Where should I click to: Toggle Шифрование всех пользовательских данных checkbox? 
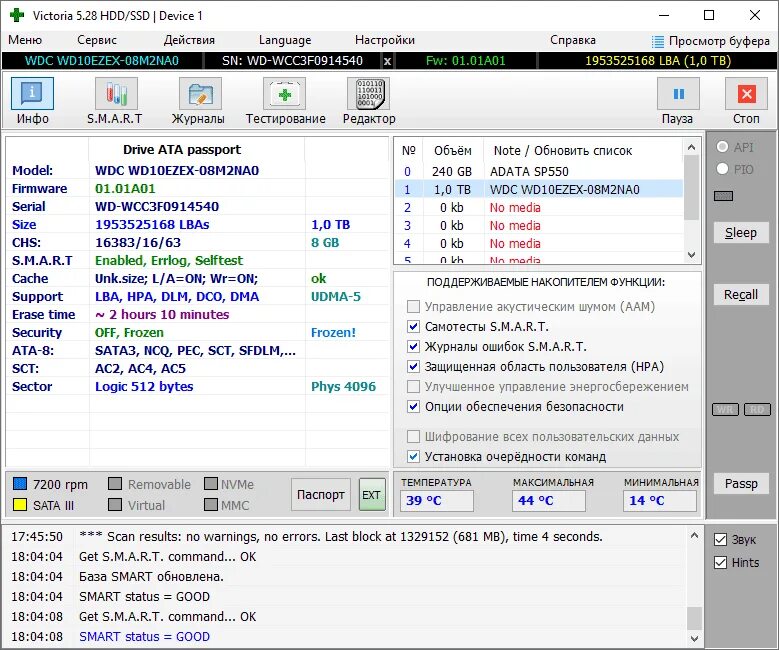pos(413,436)
